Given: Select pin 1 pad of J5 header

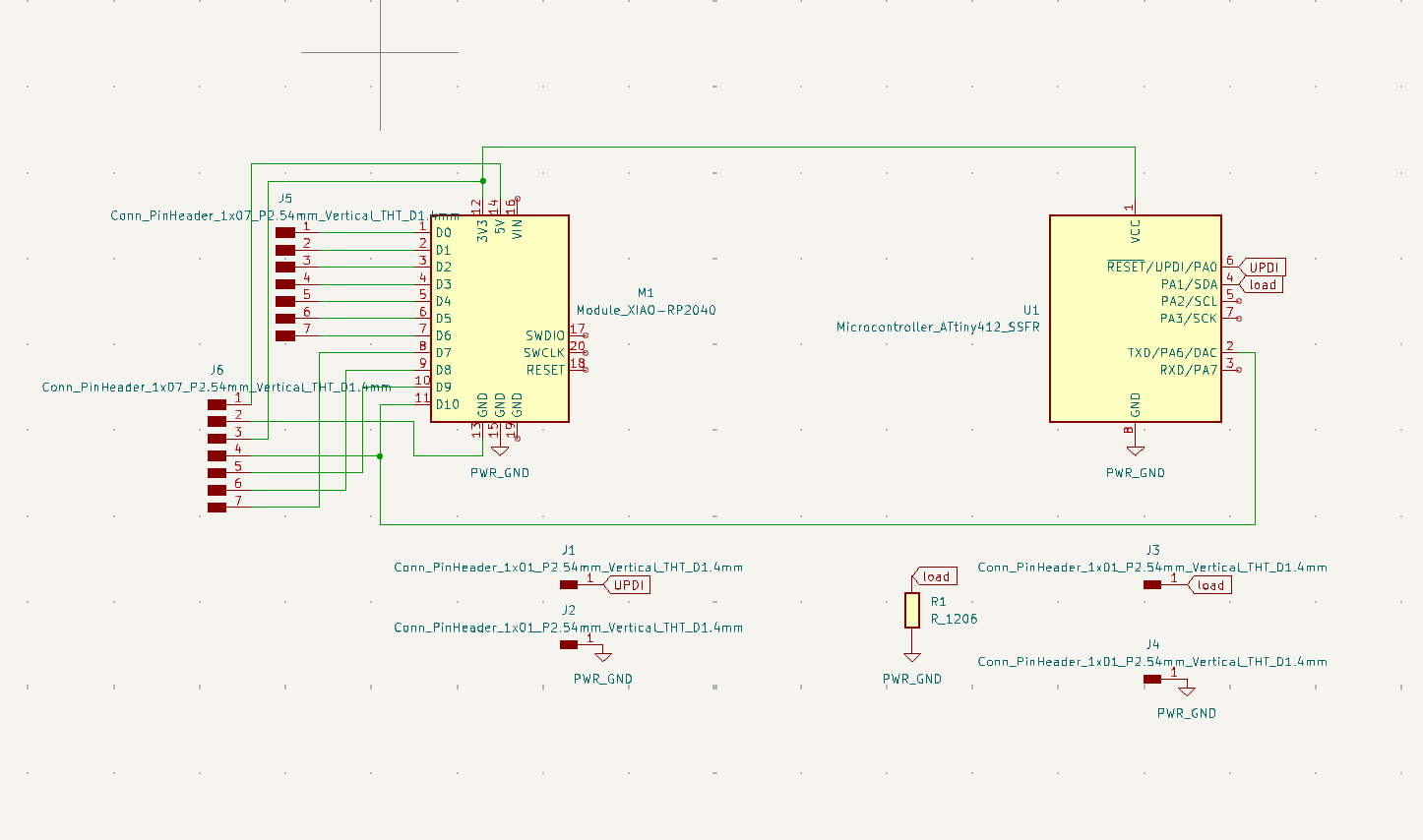Looking at the screenshot, I should [x=285, y=232].
